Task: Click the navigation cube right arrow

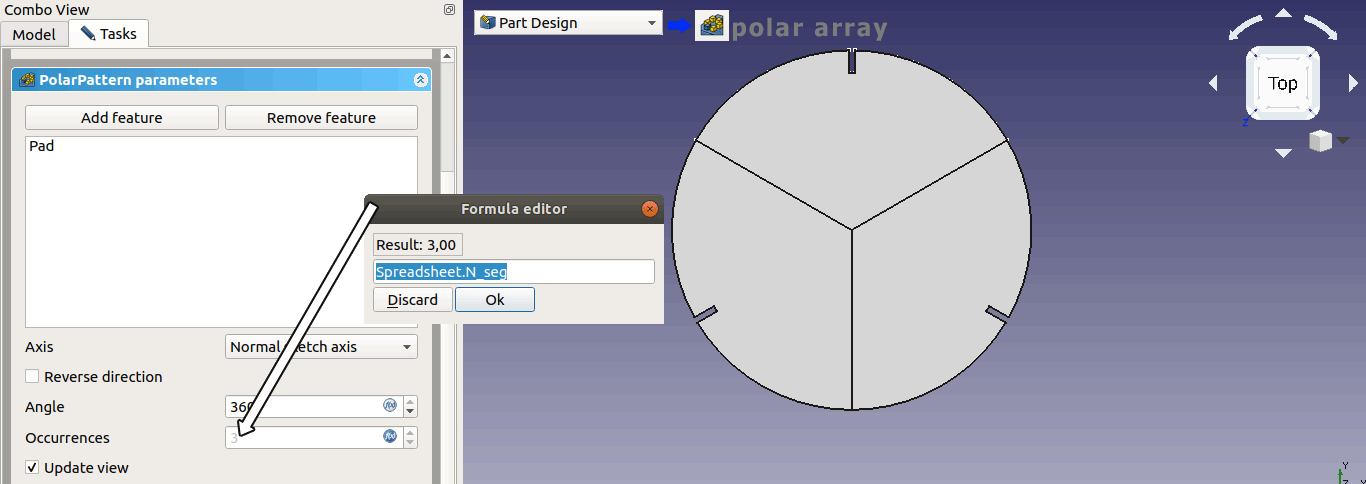Action: pyautogui.click(x=1353, y=84)
